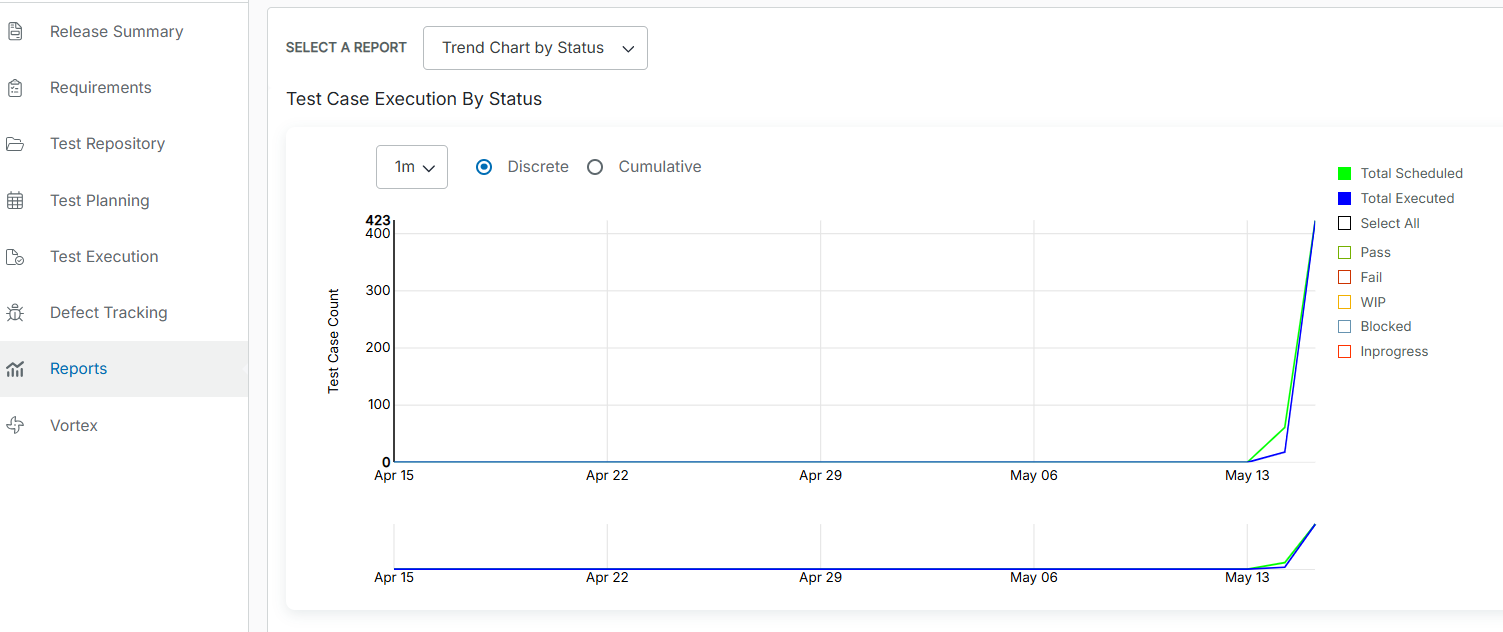
Task: Check the Blocked status legend entry
Action: coord(1344,326)
